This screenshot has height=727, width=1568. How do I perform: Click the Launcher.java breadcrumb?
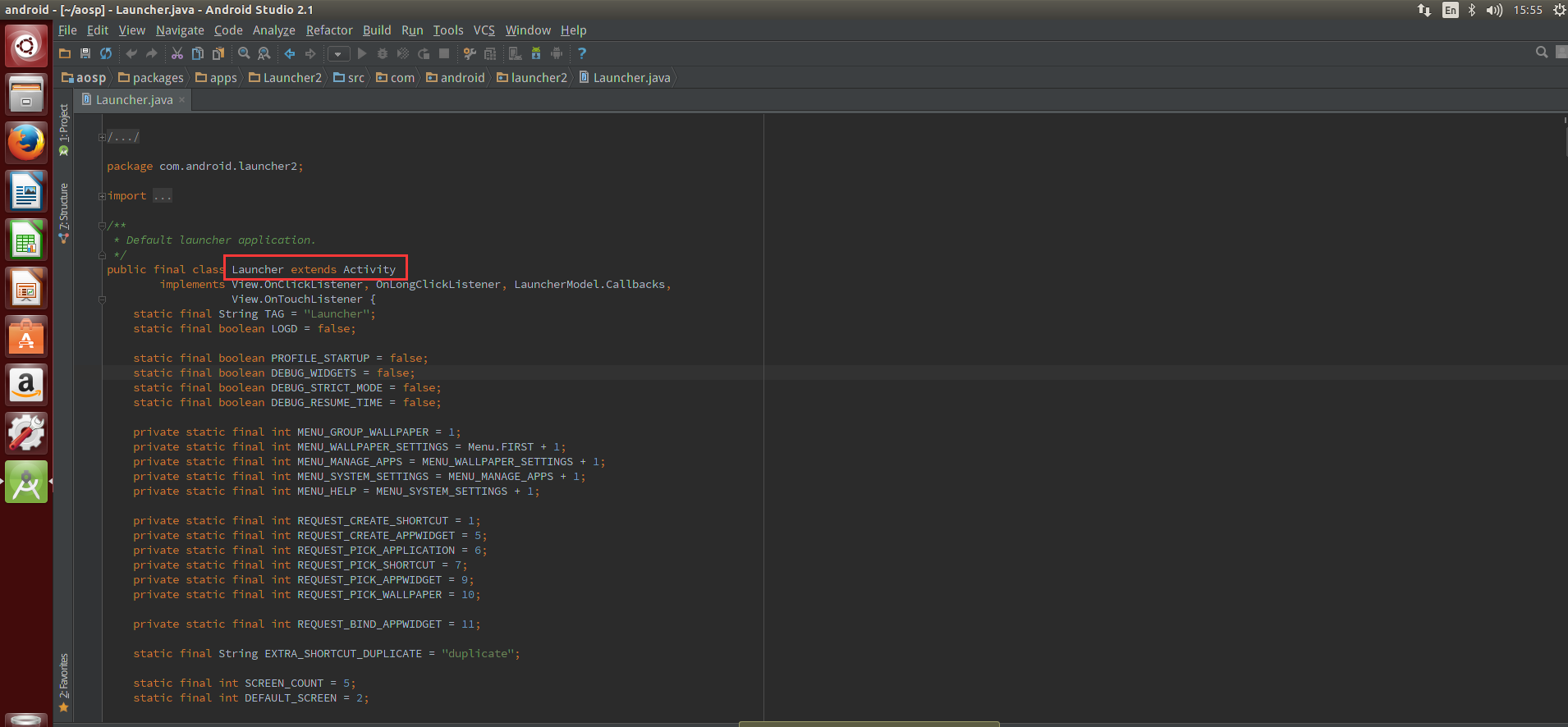point(625,78)
